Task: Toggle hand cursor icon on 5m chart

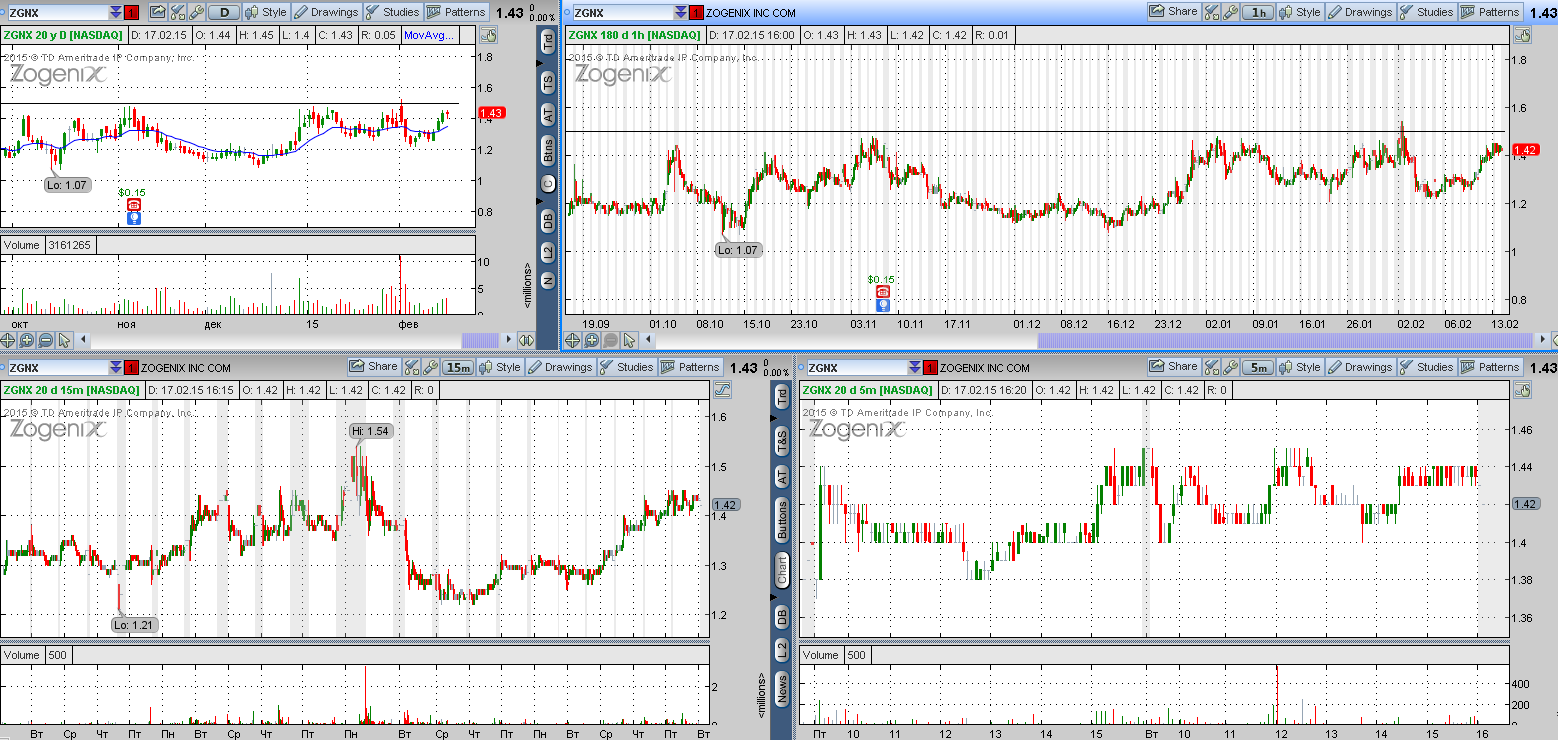Action: click(x=1522, y=390)
